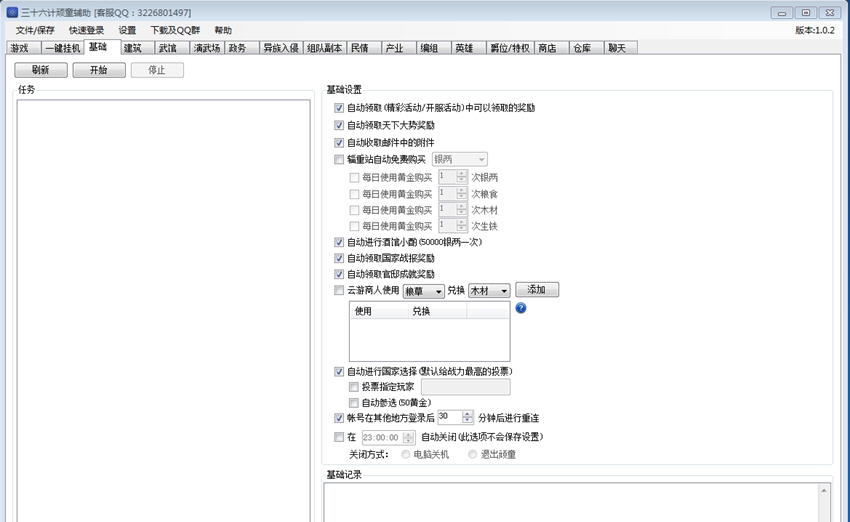The width and height of the screenshot is (850, 522).
Task: Click the blue help question mark icon
Action: (x=520, y=308)
